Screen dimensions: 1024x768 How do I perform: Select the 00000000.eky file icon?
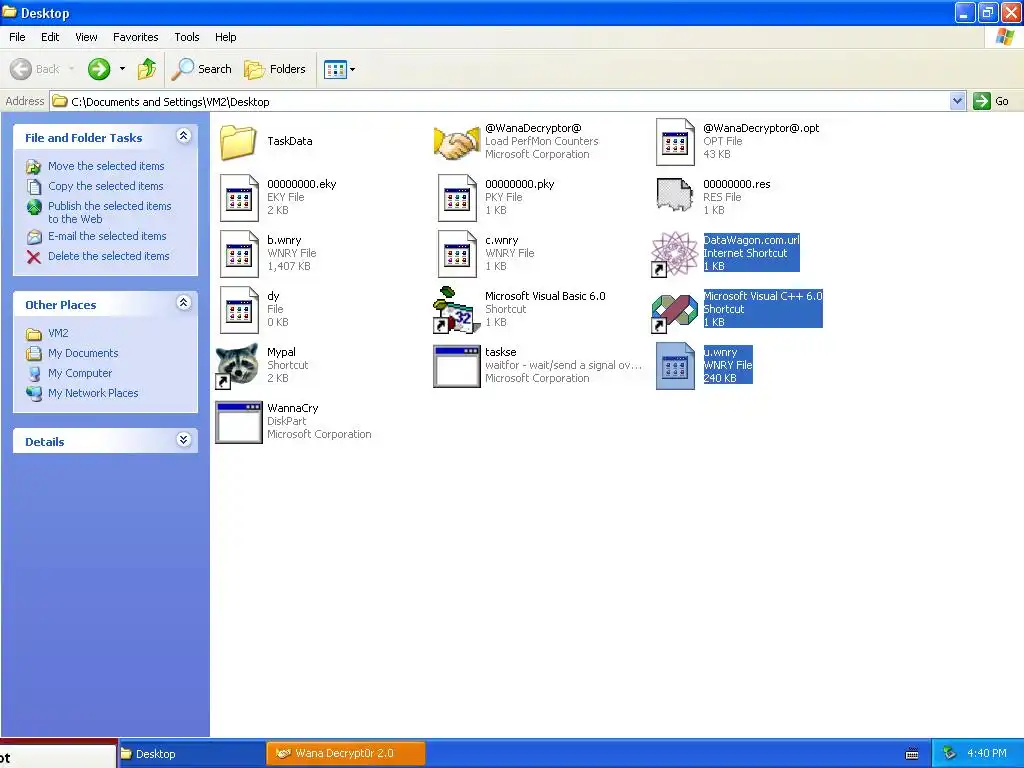point(238,198)
